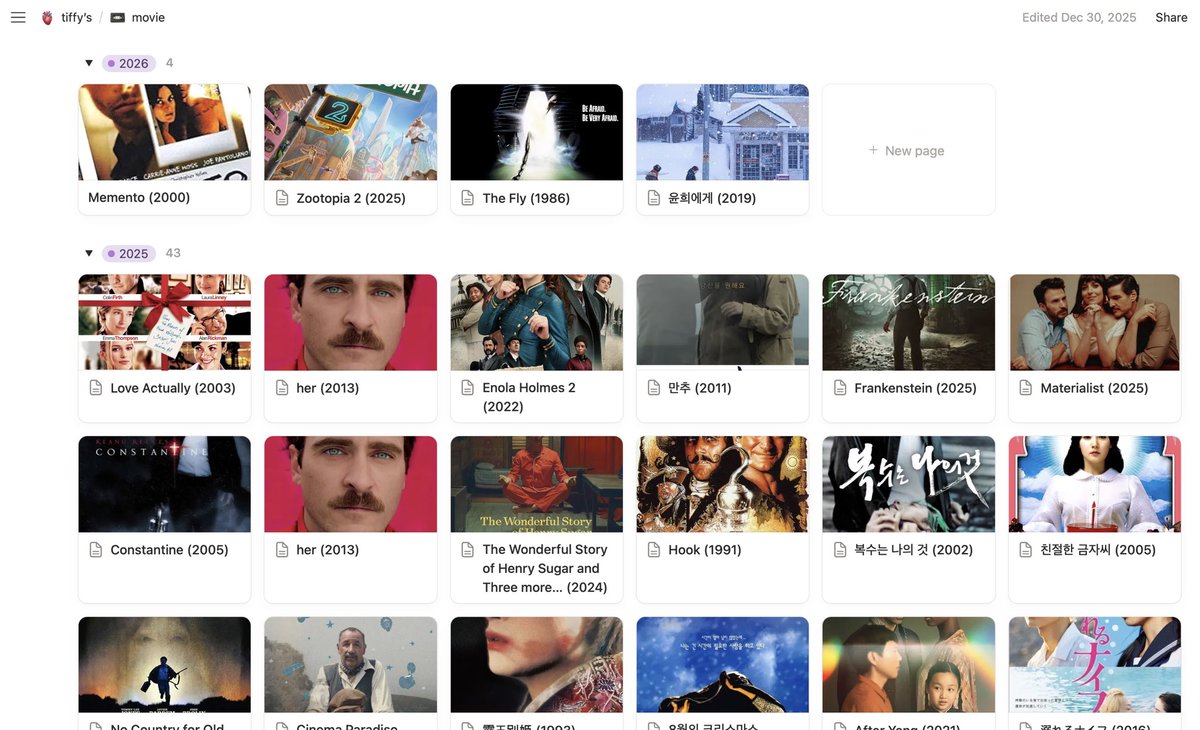Click the page icon beside Zootopia 2 (2025)

tap(282, 198)
